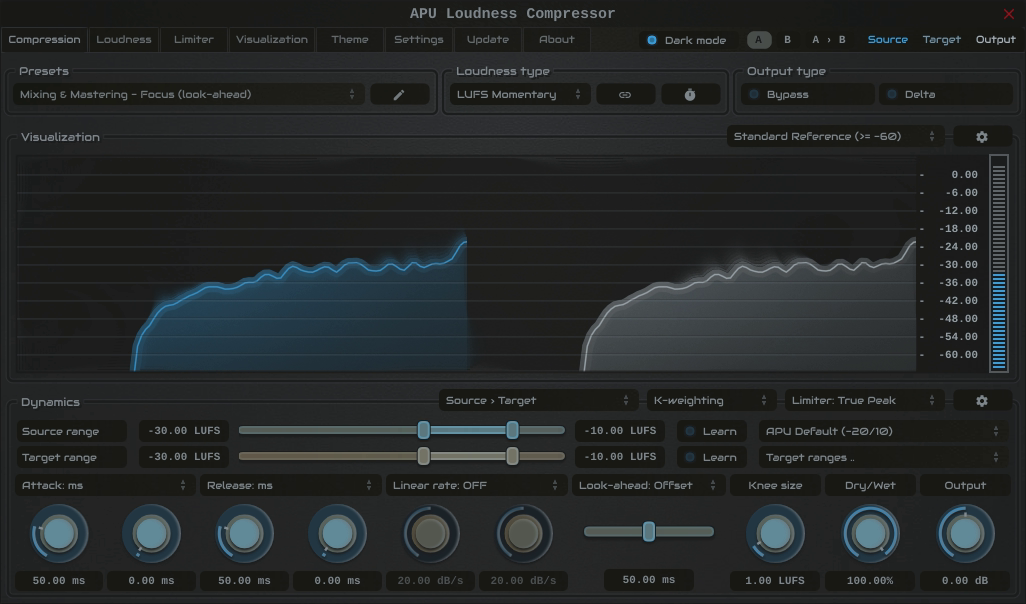Screen dimensions: 1026x604
Task: Click the 100.00% dry/wet value field
Action: [x=870, y=580]
